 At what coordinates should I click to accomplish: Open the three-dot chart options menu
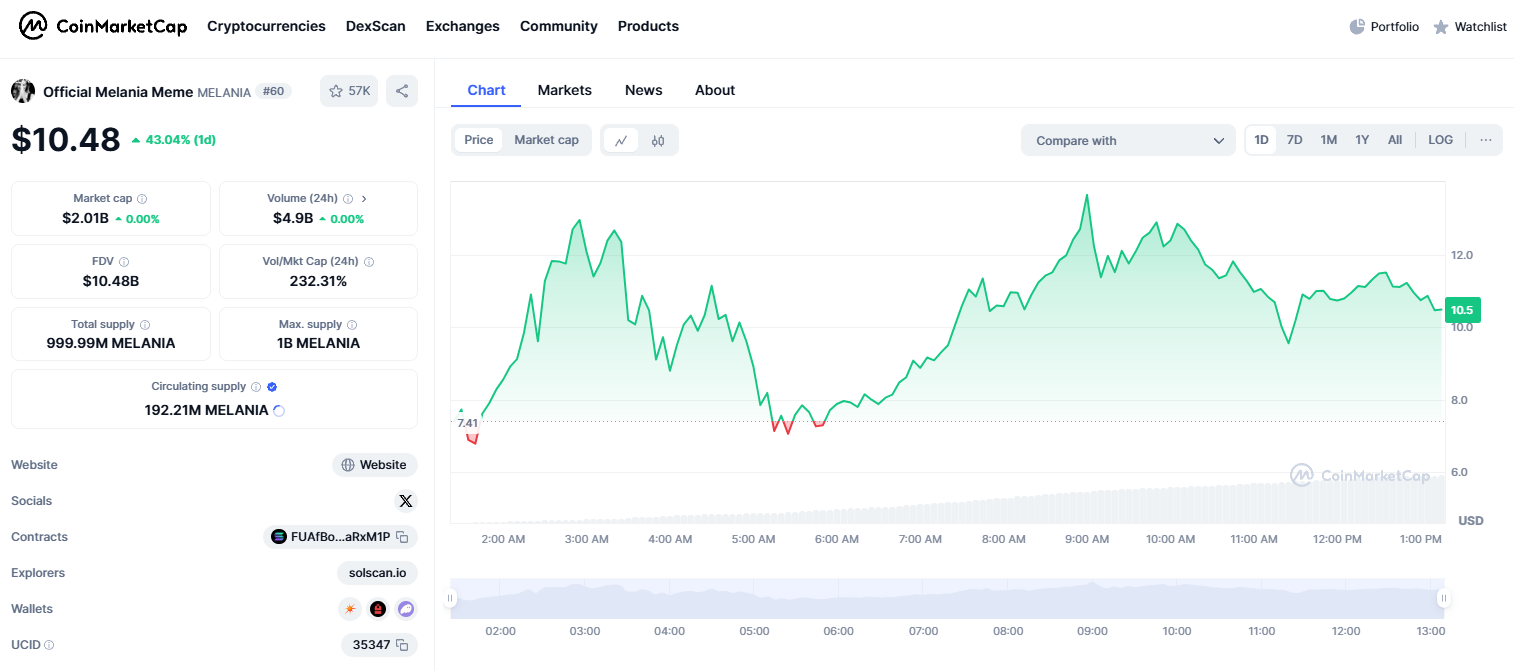pos(1485,140)
